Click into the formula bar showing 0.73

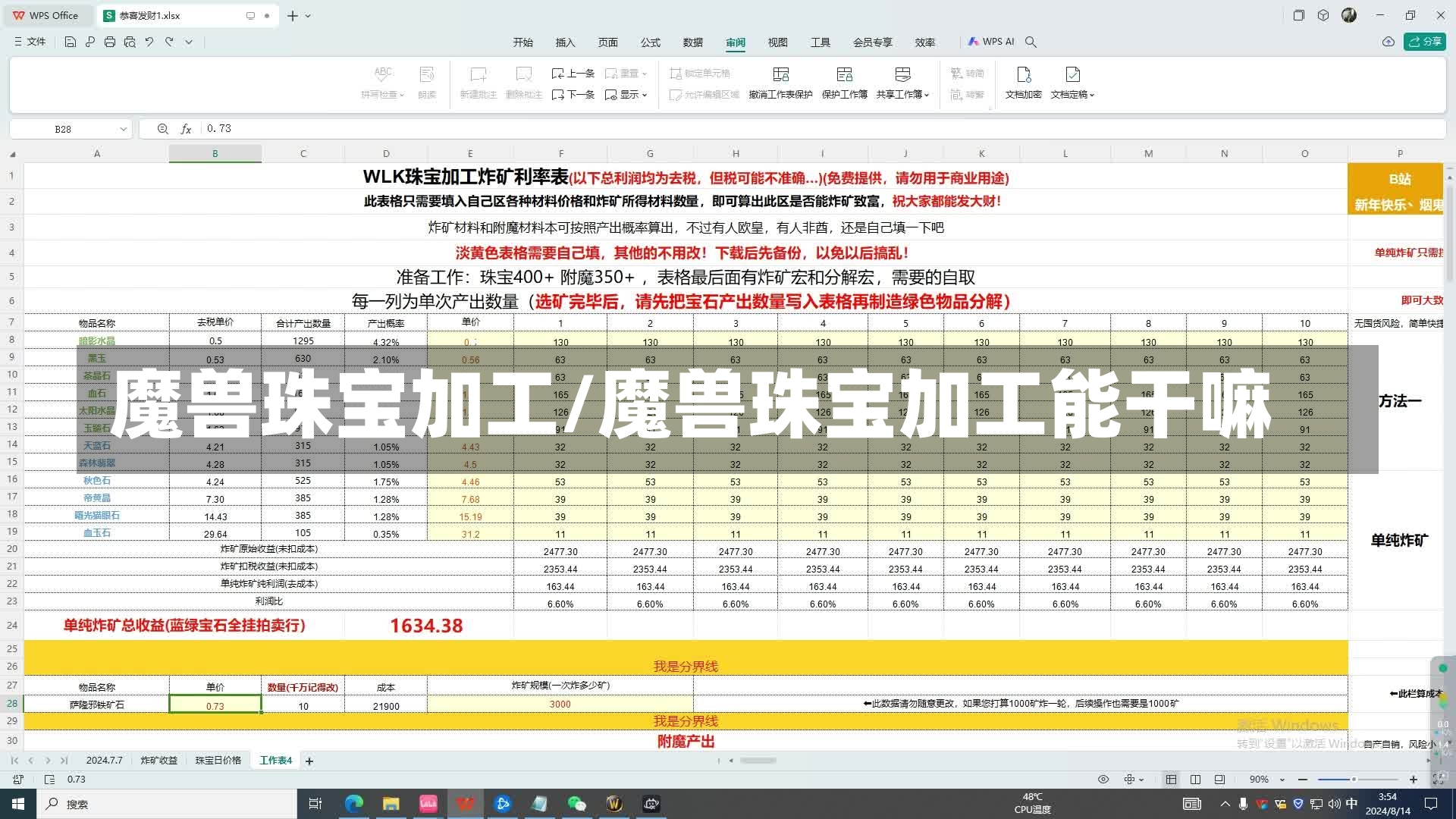(823, 129)
